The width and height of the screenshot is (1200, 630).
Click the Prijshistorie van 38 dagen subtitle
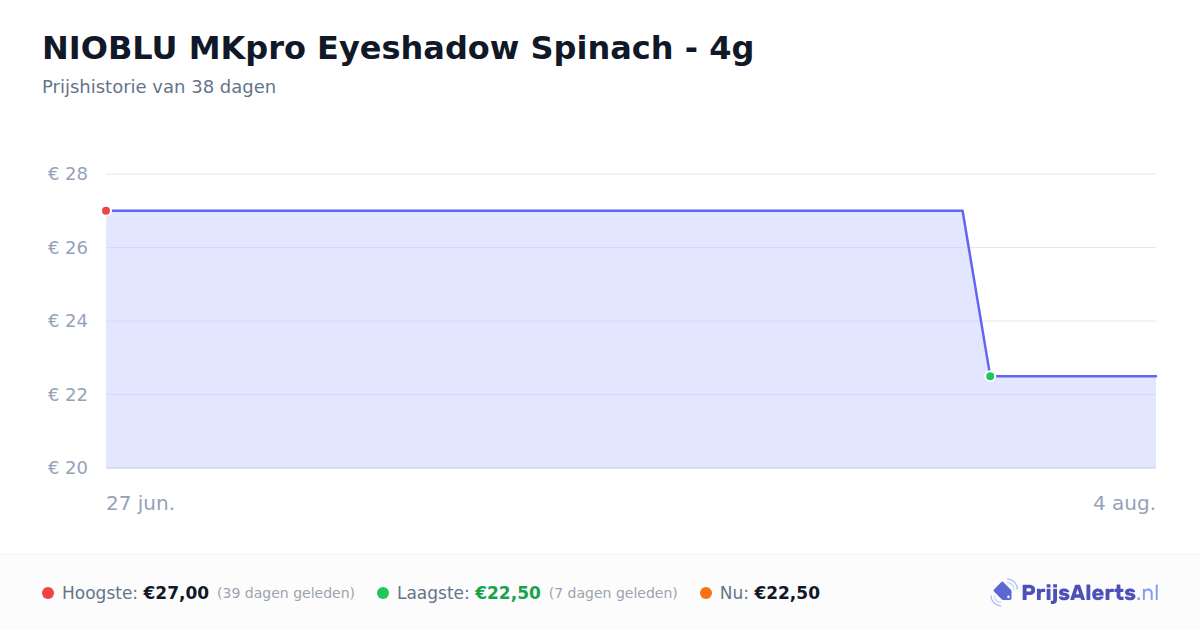[159, 87]
